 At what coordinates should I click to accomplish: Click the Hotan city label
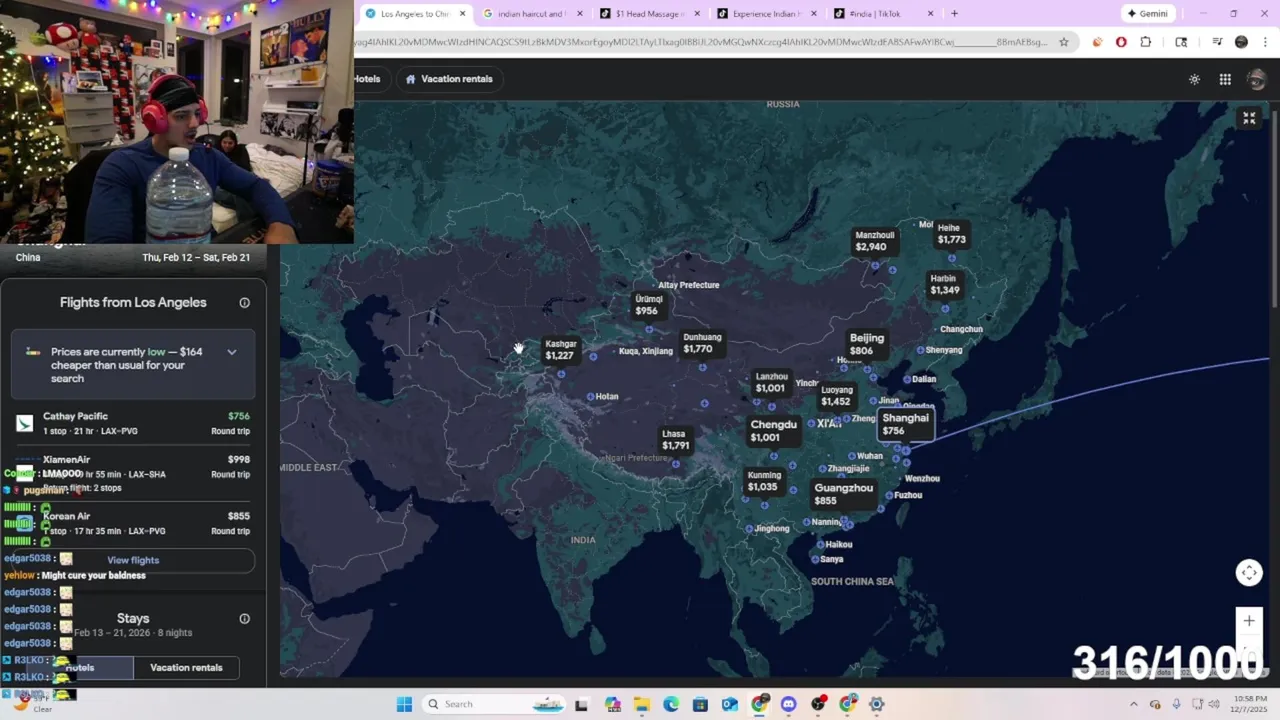606,397
